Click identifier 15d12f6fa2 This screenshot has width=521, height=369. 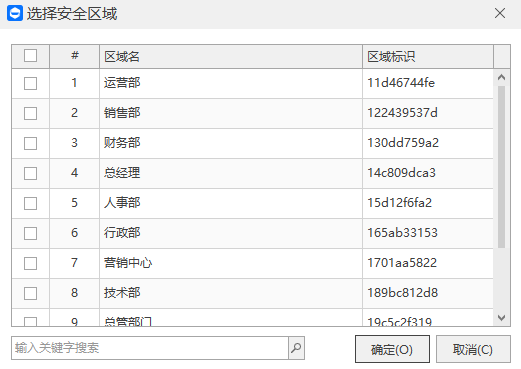click(400, 203)
